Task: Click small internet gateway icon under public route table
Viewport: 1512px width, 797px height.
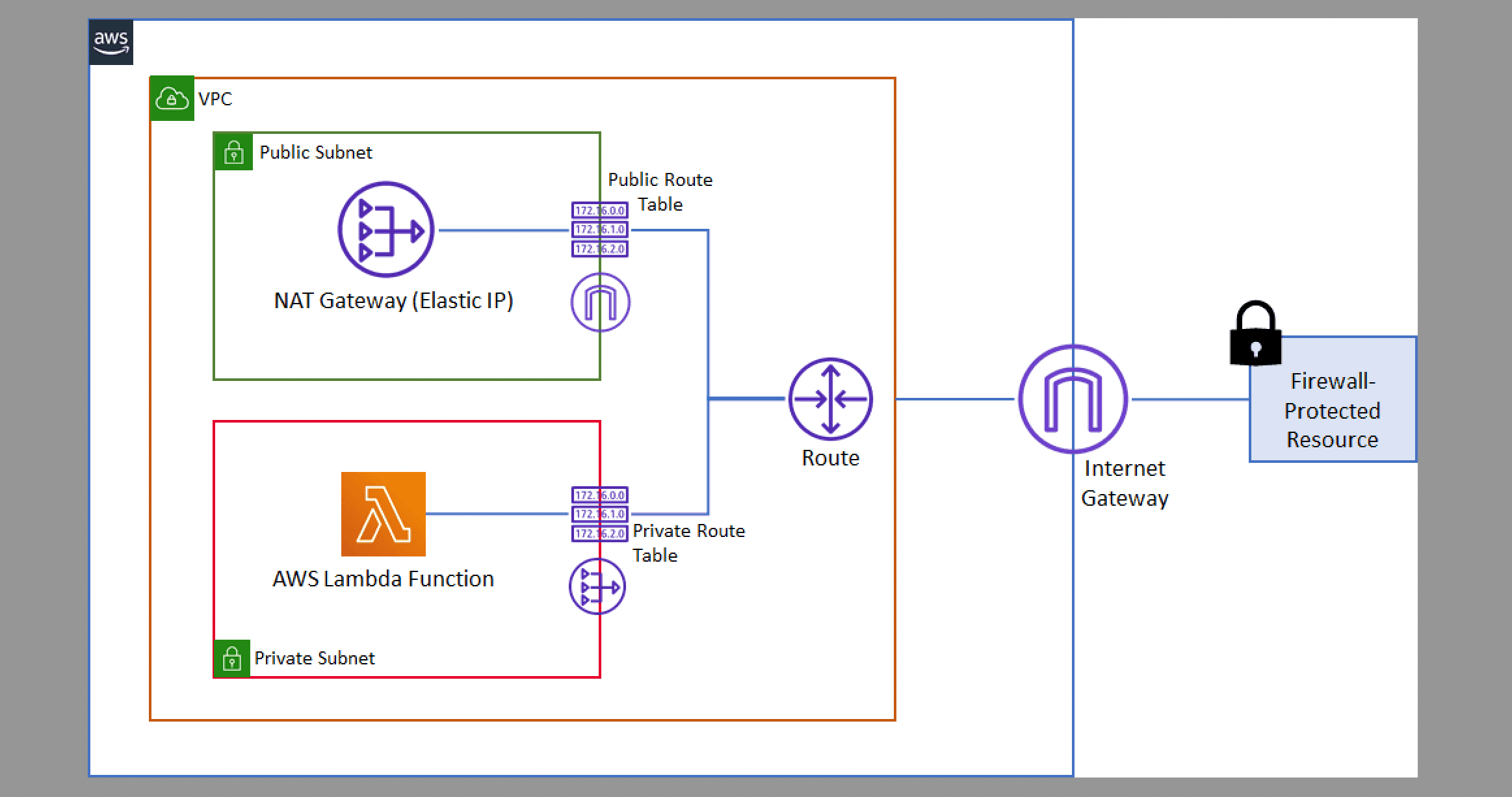Action: [600, 302]
